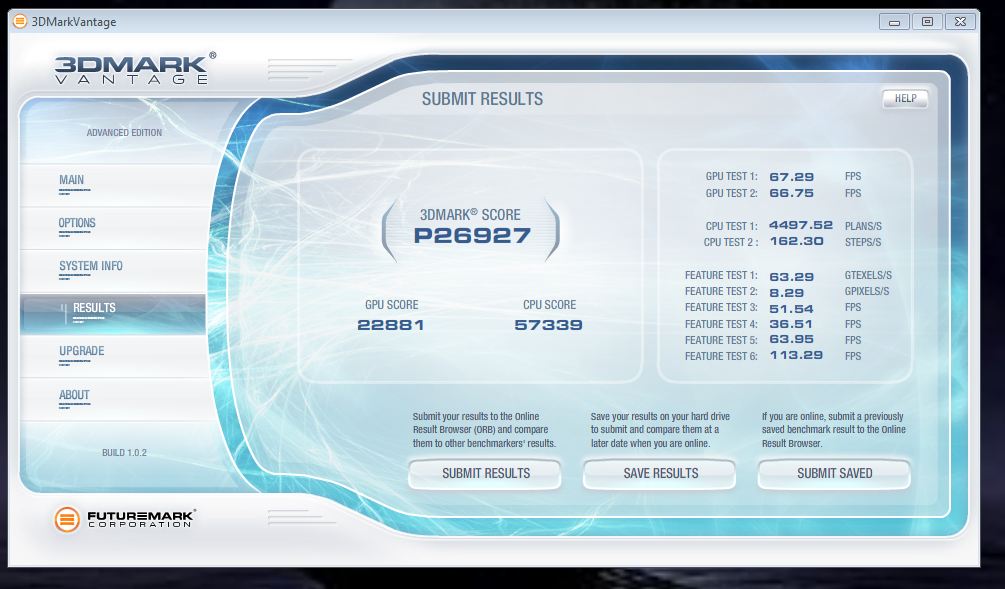Click the Submit Results page heading
The image size is (1005, 589).
[482, 99]
